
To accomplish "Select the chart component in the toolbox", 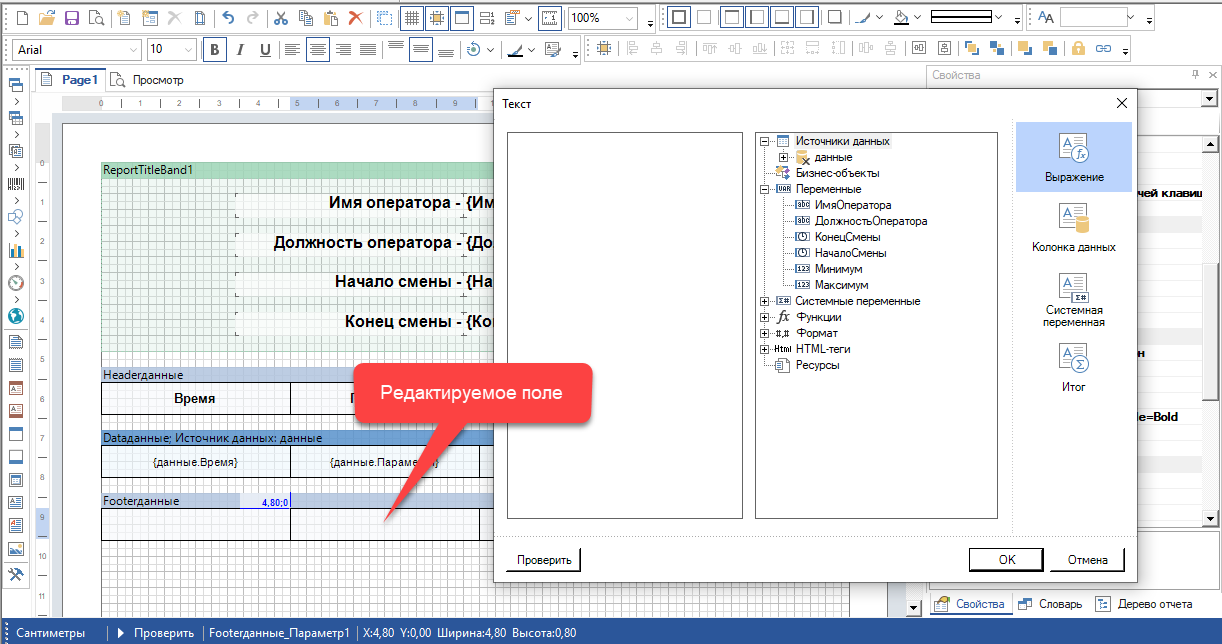I will click(16, 251).
